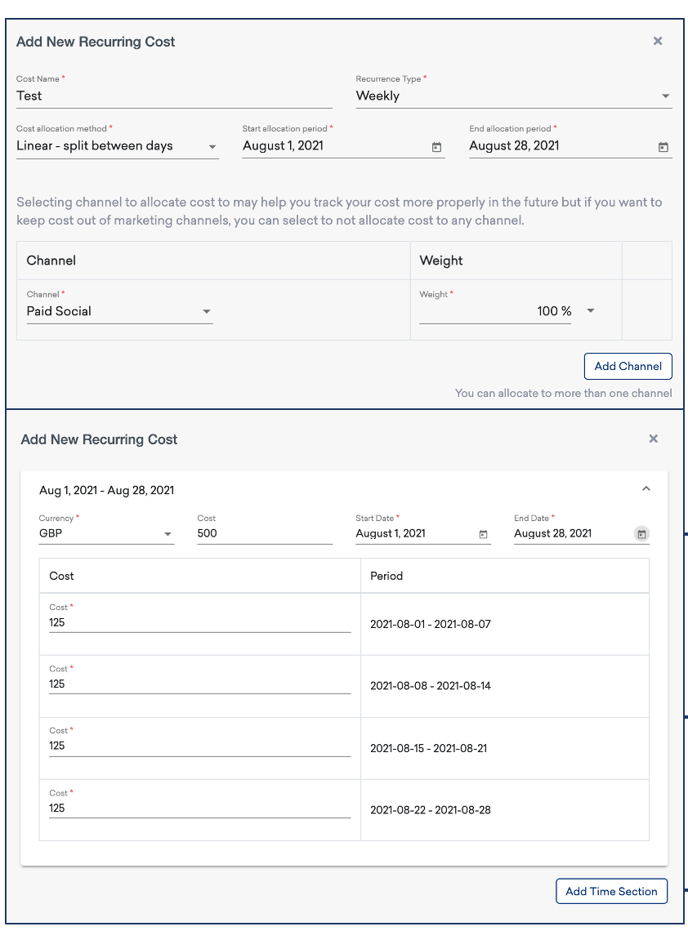Open the Start allocation period calendar icon
This screenshot has width=688, height=931.
pyautogui.click(x=436, y=146)
